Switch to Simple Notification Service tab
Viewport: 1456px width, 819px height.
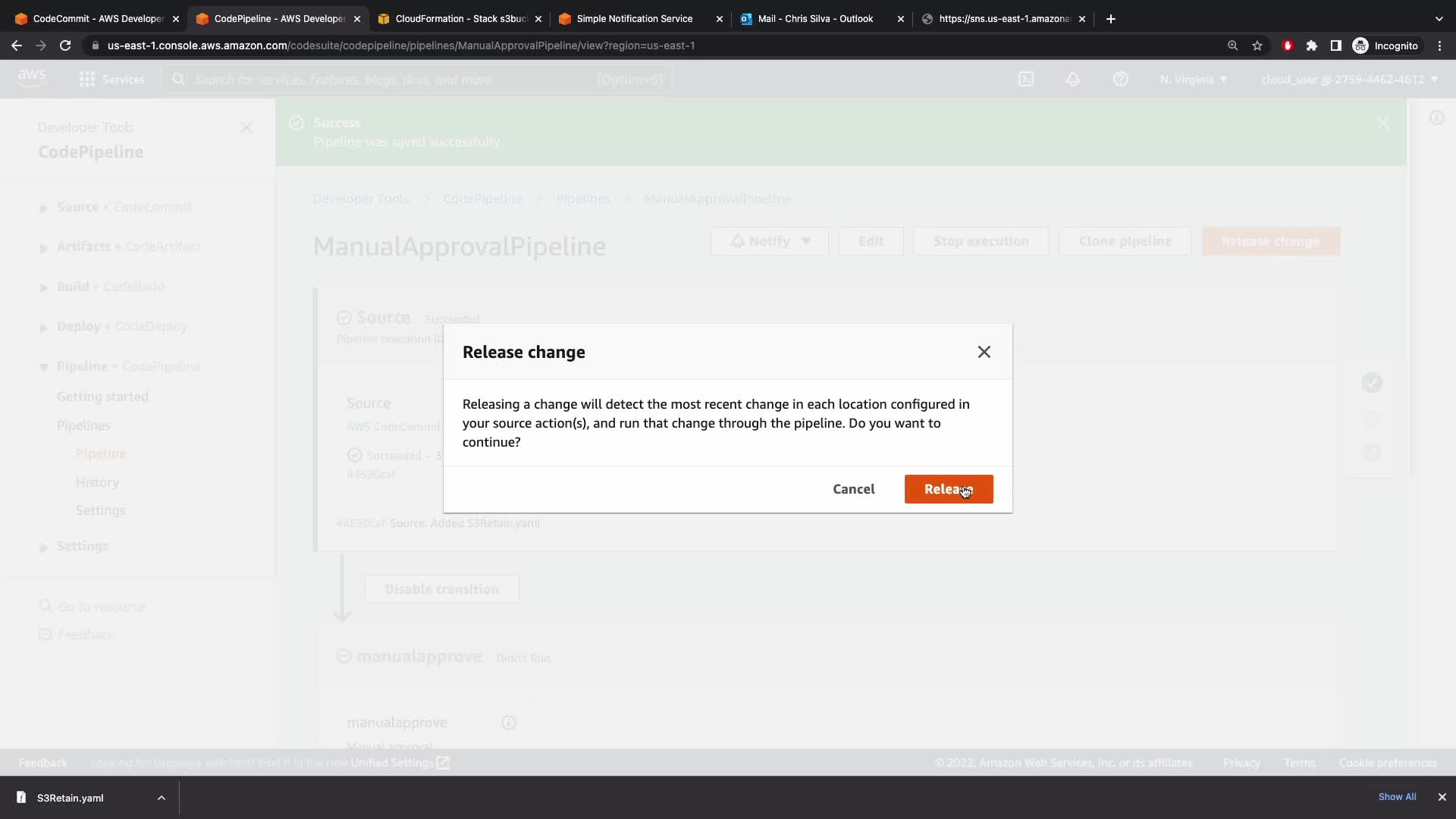634,19
